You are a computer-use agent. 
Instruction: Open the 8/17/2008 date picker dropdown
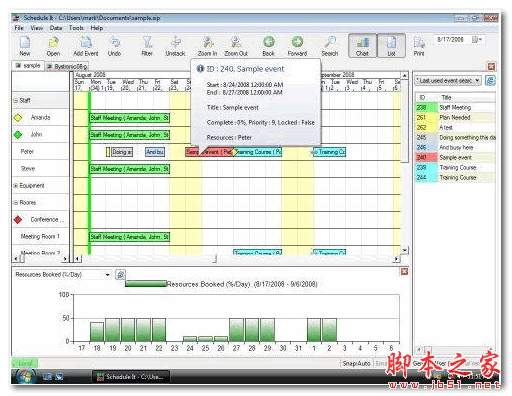coord(477,40)
